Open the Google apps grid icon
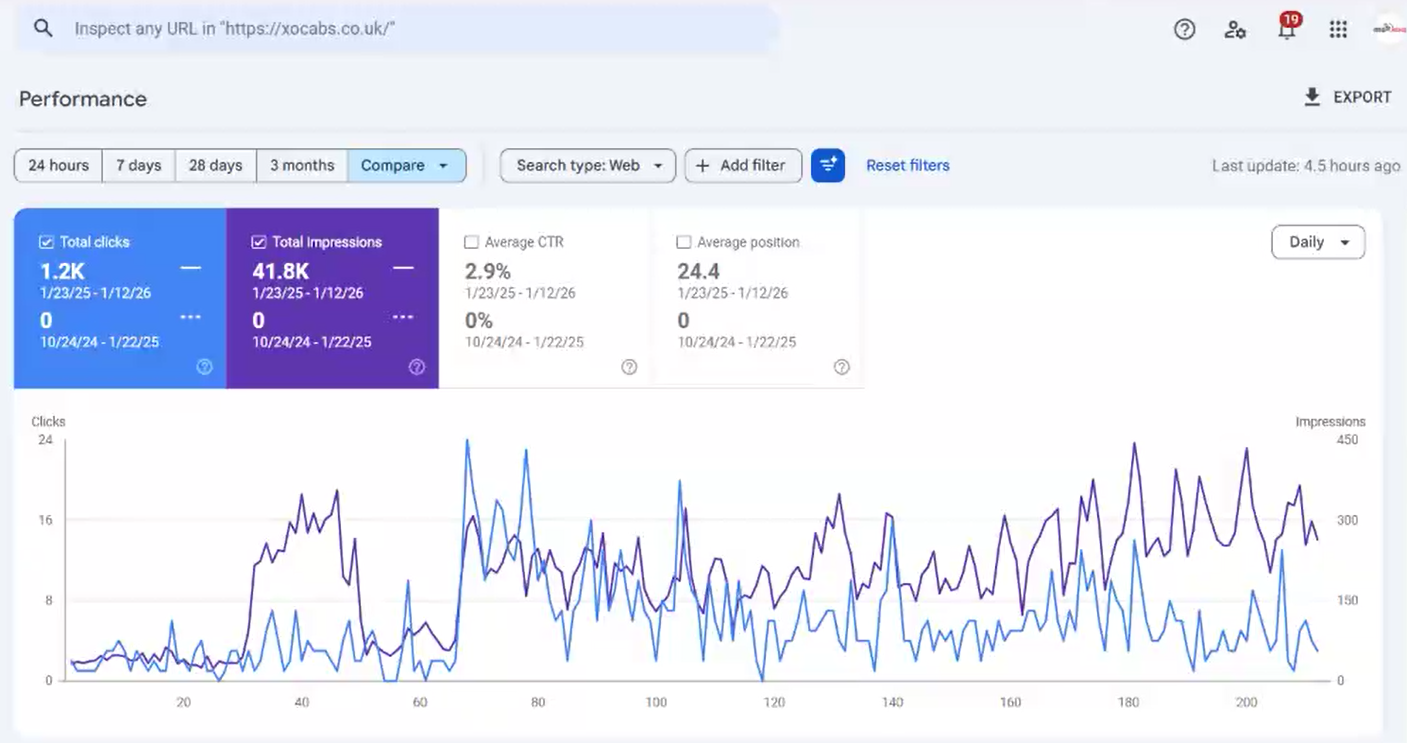 pos(1338,29)
